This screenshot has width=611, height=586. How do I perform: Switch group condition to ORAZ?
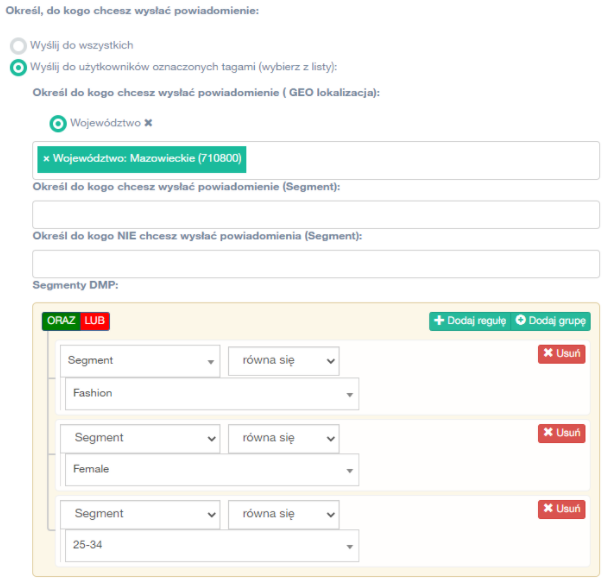[61, 321]
